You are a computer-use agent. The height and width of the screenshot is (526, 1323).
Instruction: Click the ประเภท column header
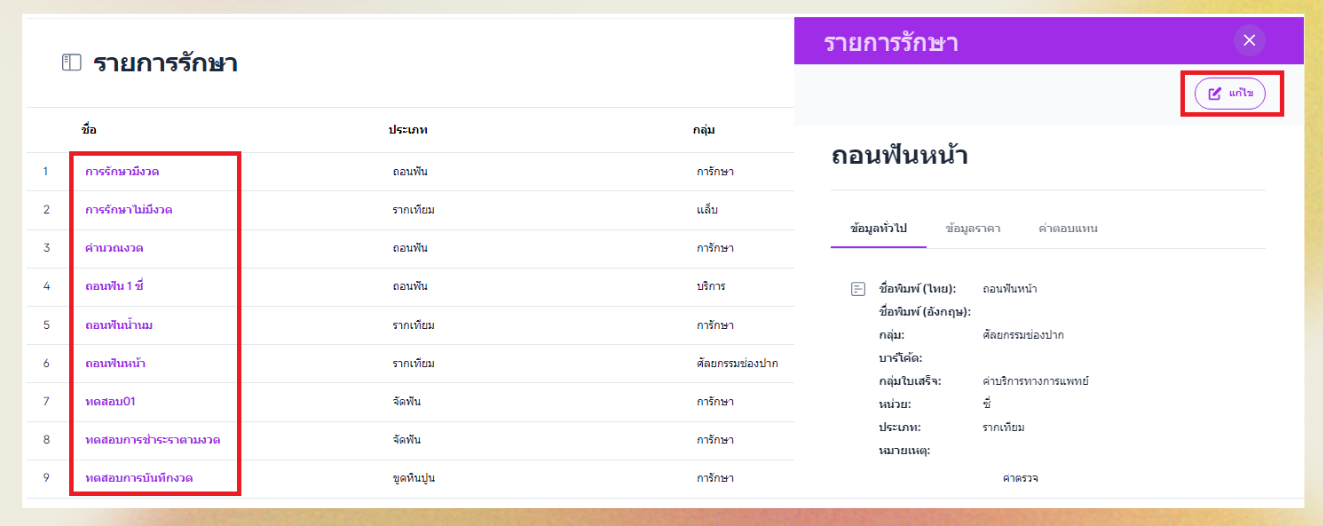(408, 130)
